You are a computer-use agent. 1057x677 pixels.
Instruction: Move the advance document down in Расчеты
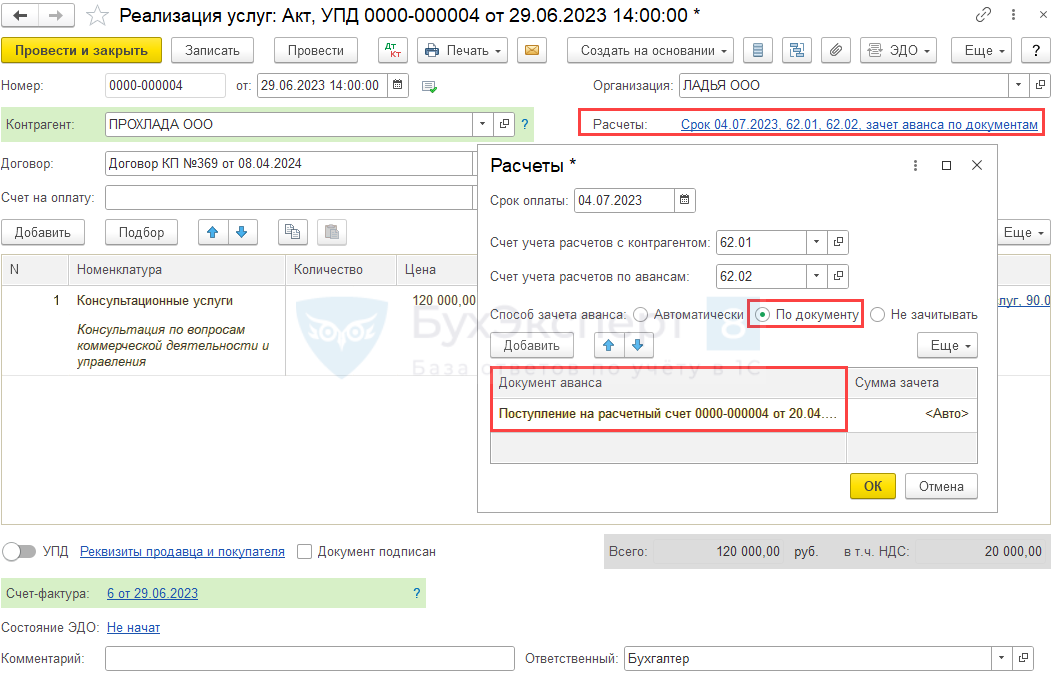pos(638,346)
